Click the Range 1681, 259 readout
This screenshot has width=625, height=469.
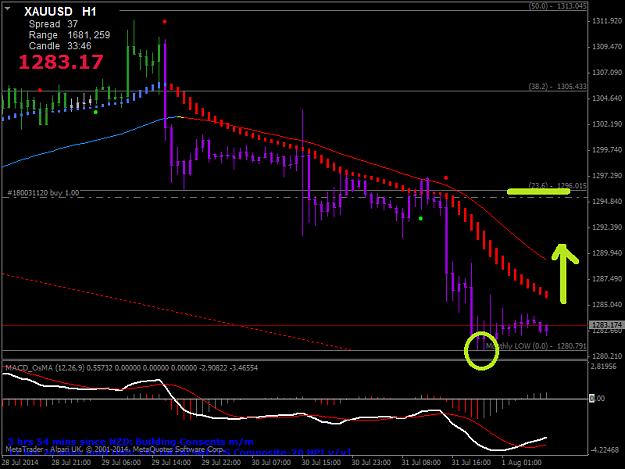click(x=69, y=35)
